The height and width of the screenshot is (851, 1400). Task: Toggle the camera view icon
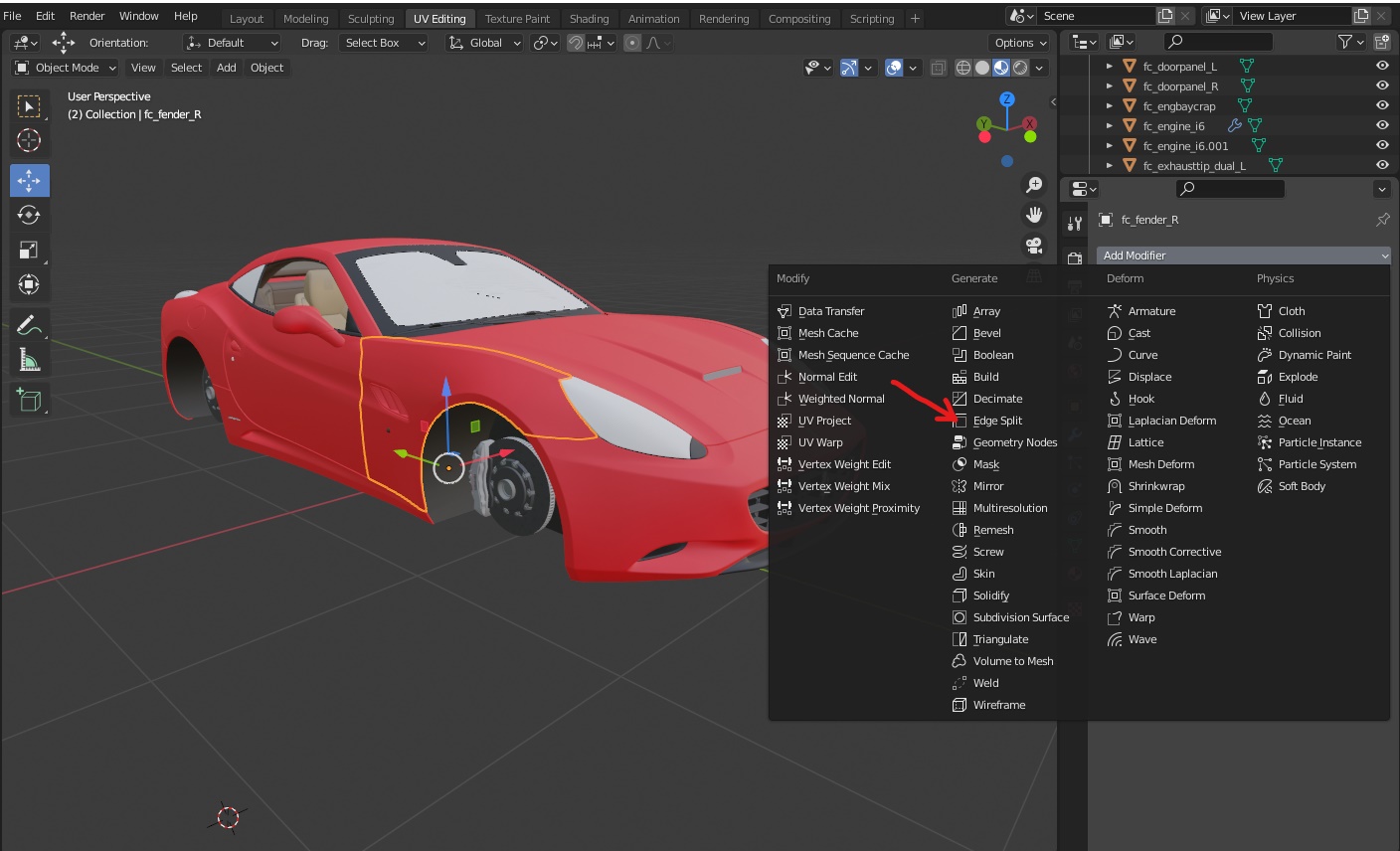[1034, 246]
